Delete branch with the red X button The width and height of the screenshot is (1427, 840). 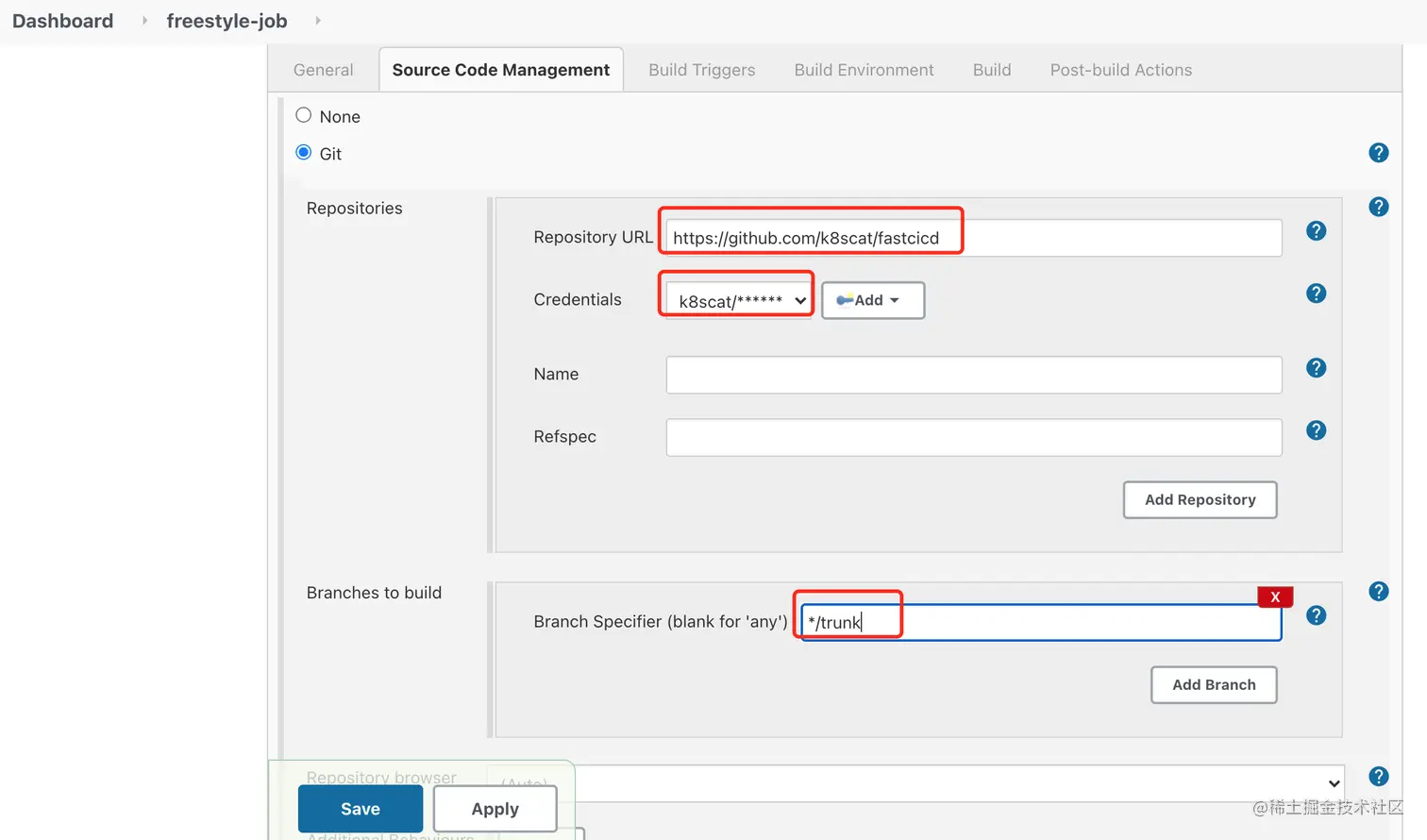pos(1274,596)
